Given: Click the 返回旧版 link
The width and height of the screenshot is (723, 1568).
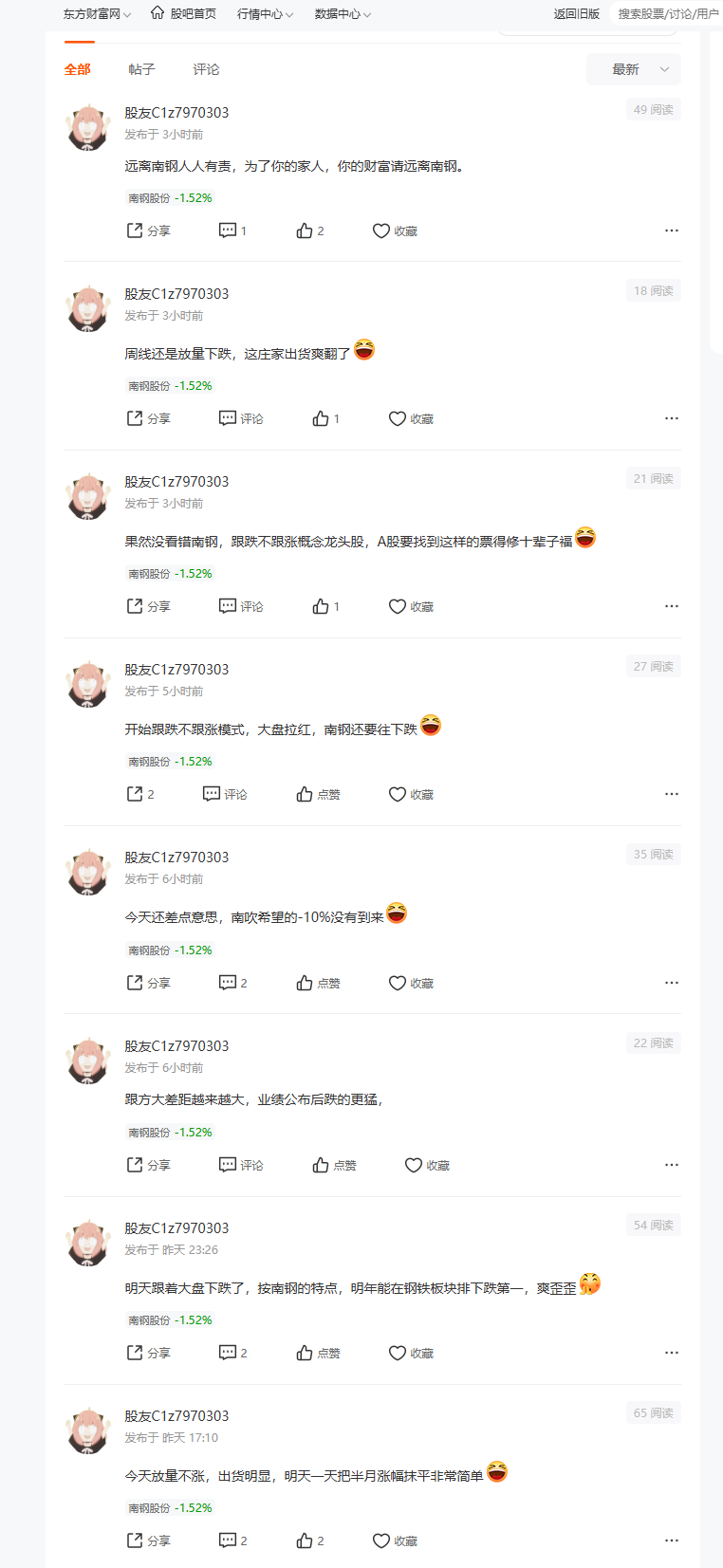Looking at the screenshot, I should (x=577, y=14).
